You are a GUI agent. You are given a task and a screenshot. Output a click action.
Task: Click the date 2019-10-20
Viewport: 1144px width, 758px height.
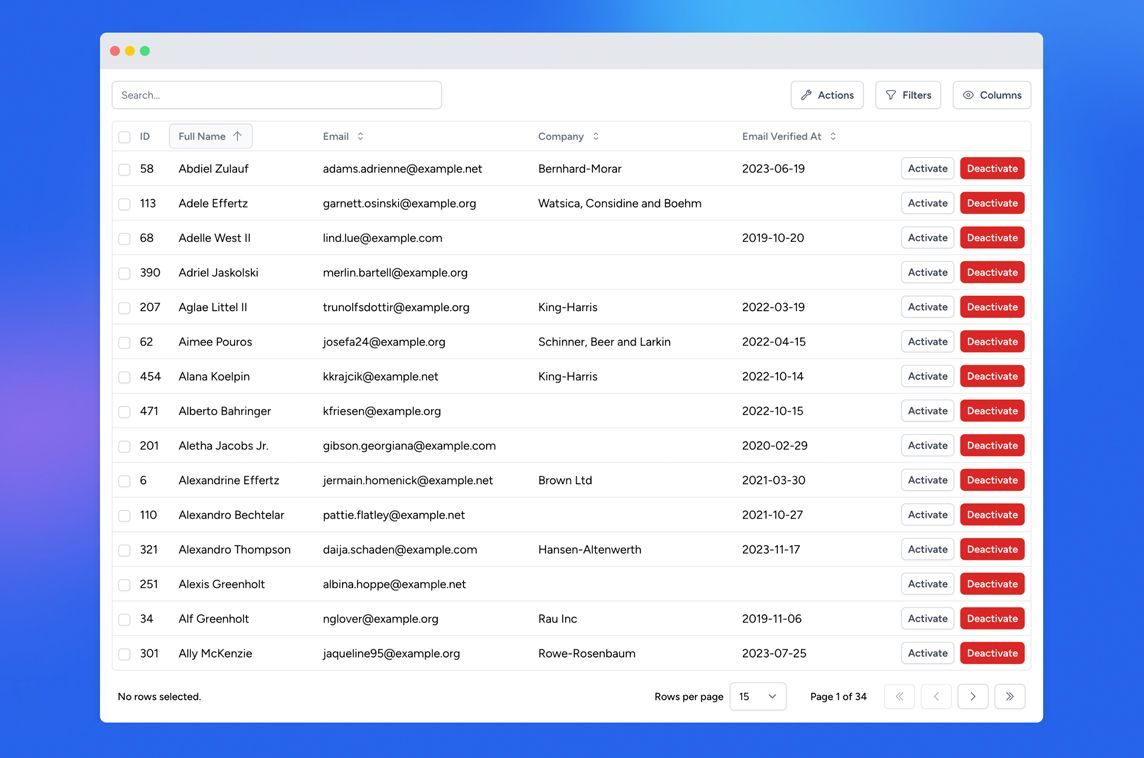point(773,238)
